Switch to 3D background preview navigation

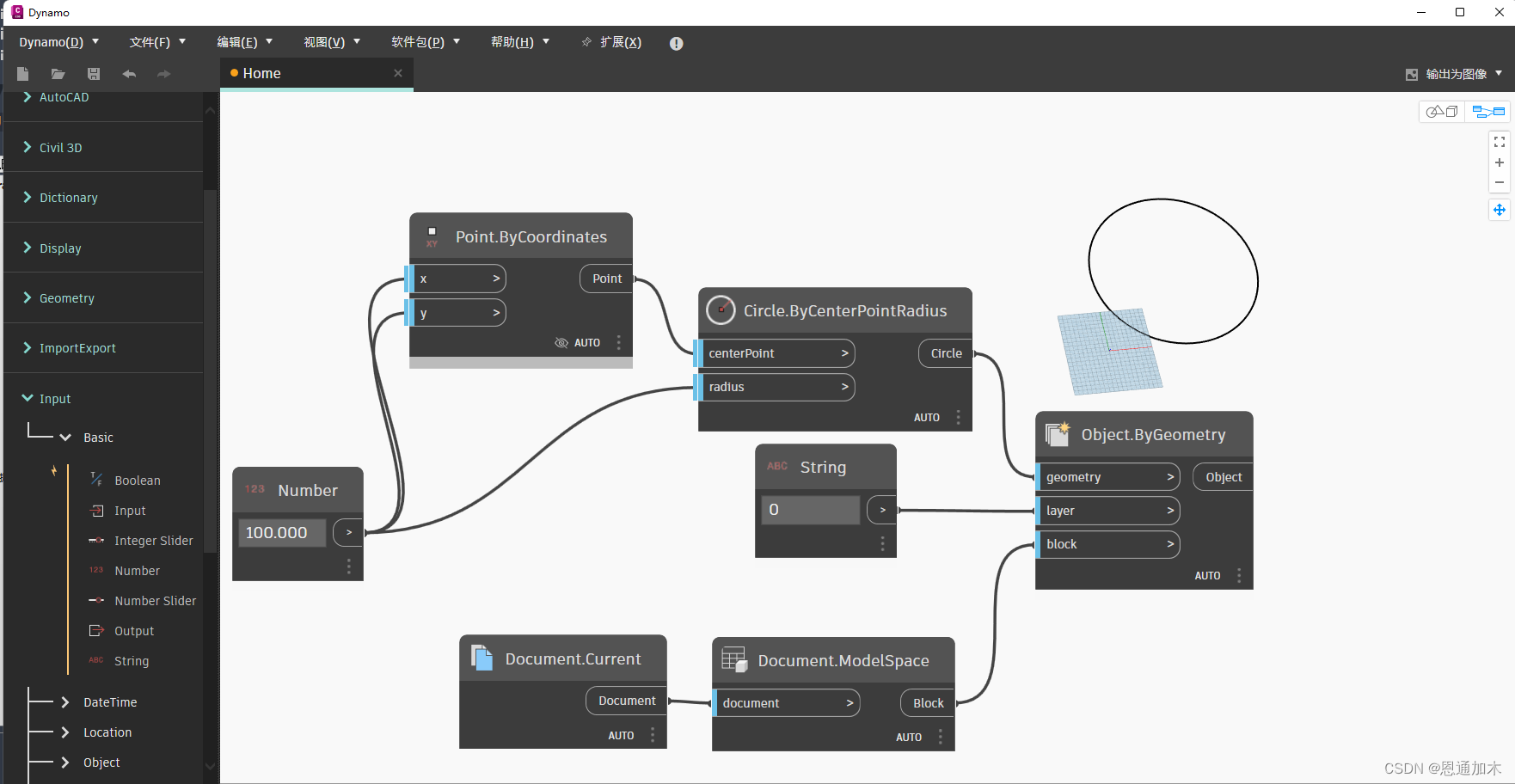click(1442, 112)
